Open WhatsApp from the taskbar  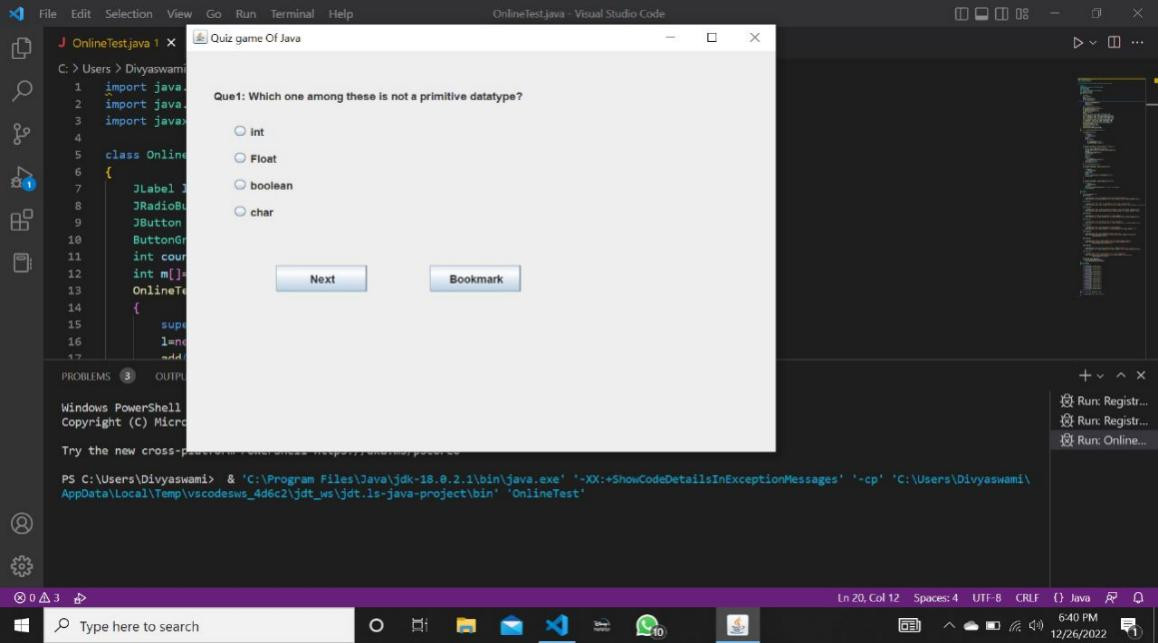pyautogui.click(x=648, y=625)
